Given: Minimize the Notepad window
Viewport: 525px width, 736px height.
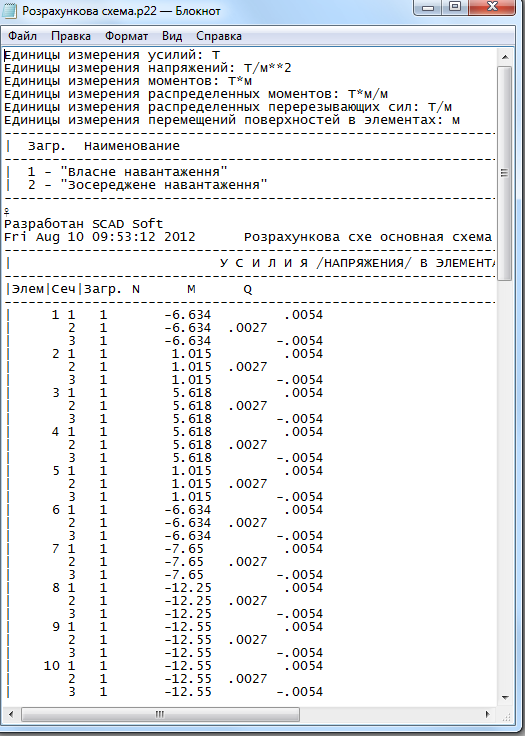Looking at the screenshot, I should (428, 8).
